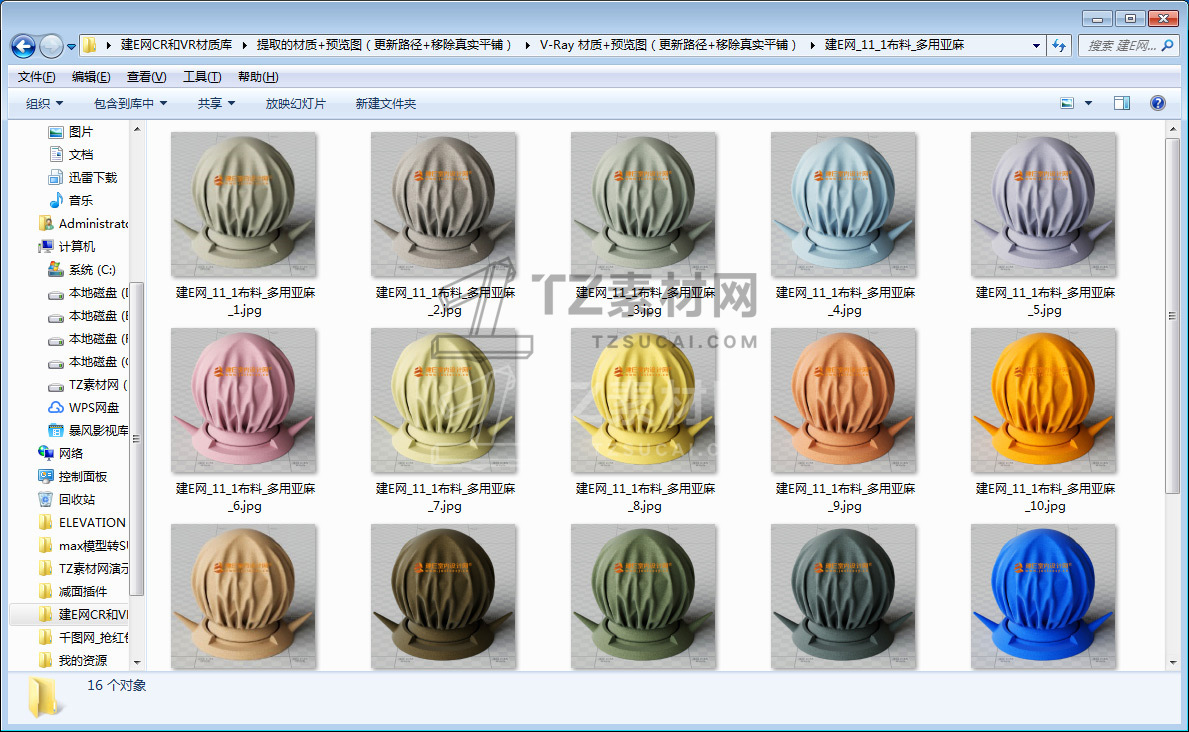Open the 包含到库中 dropdown
Image resolution: width=1189 pixels, height=732 pixels.
pyautogui.click(x=130, y=103)
